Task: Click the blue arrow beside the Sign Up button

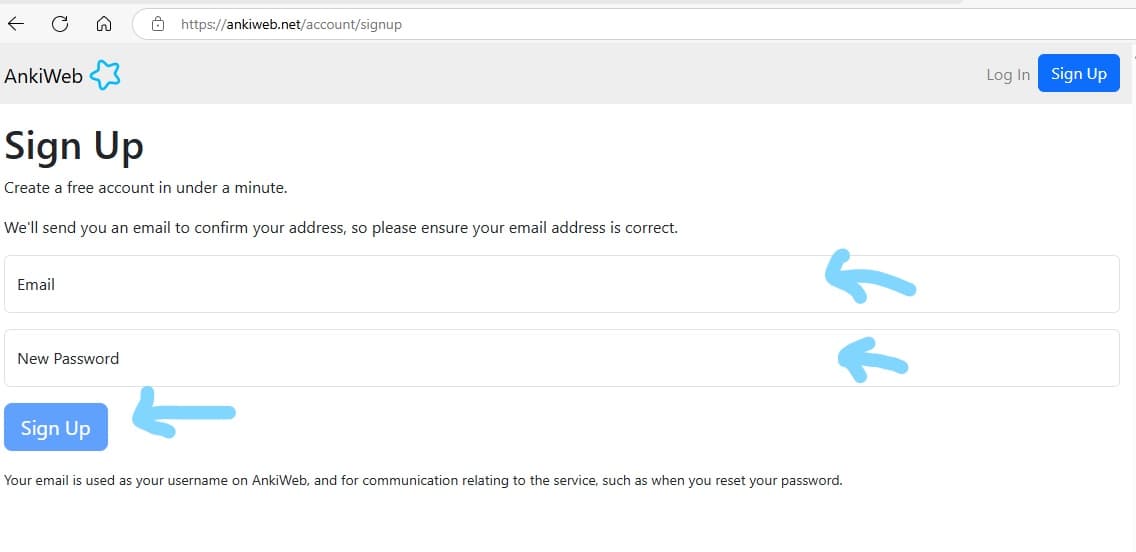Action: (184, 413)
